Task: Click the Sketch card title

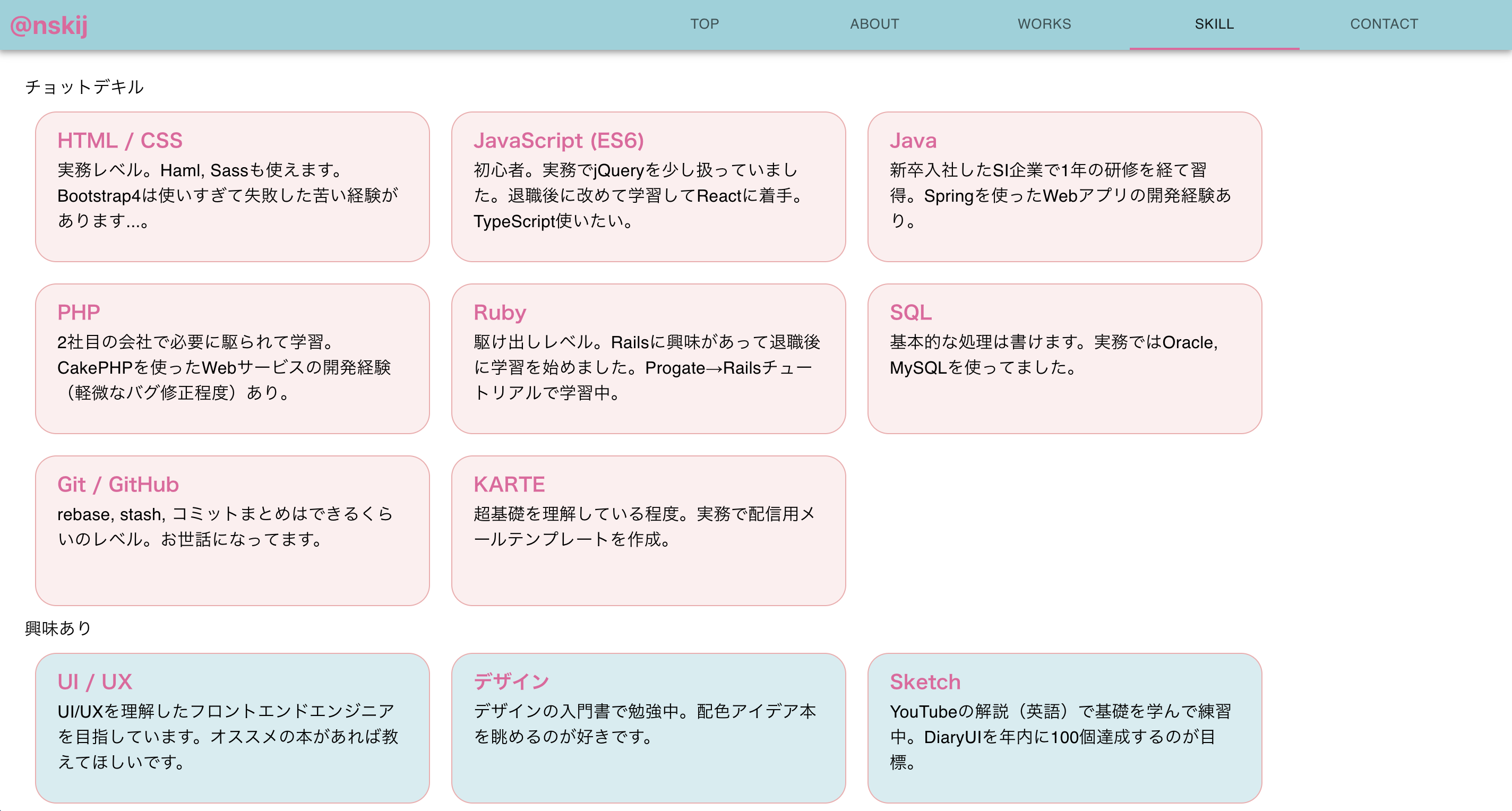Action: click(x=925, y=682)
